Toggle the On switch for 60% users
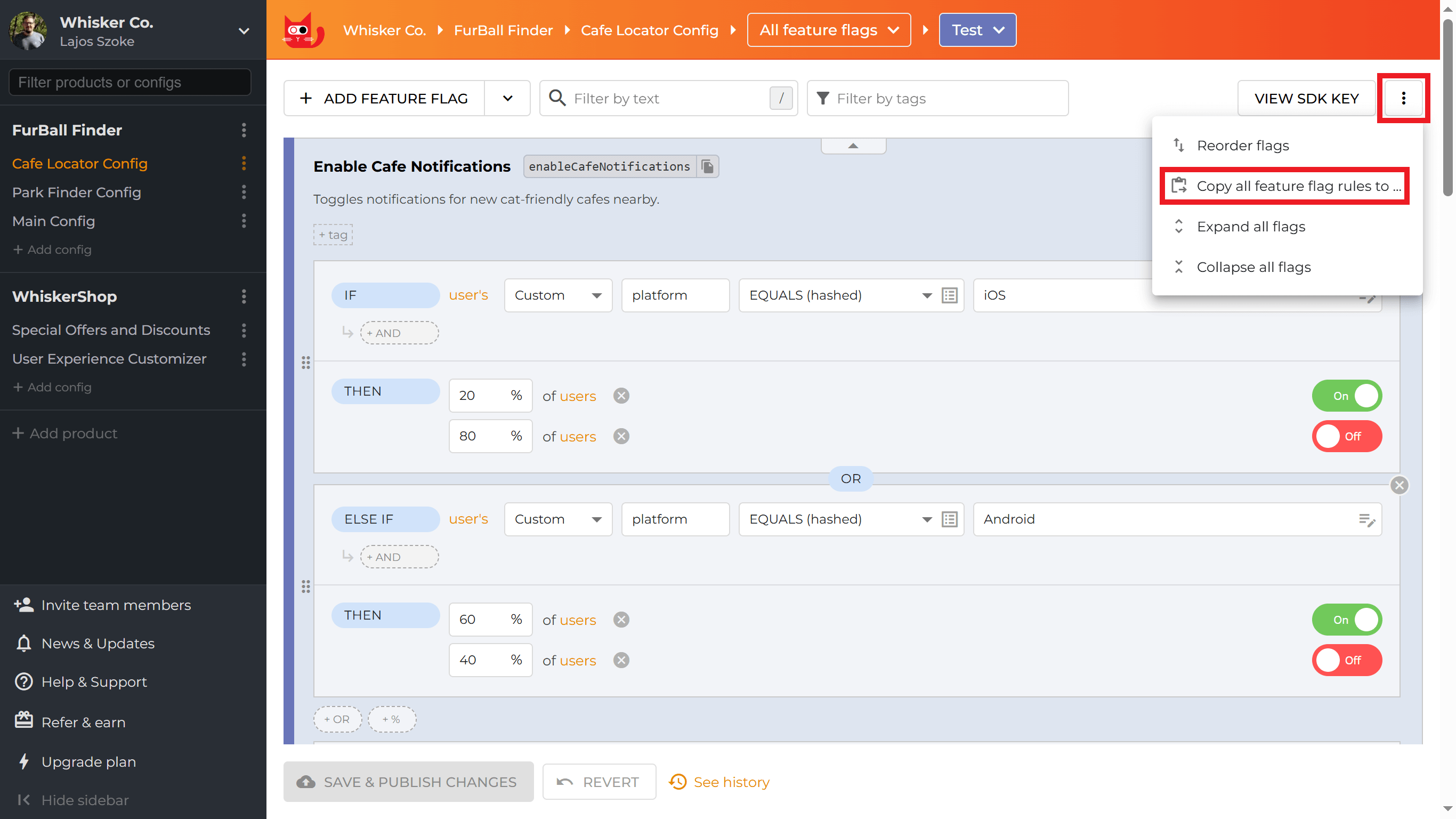The width and height of the screenshot is (1456, 819). pyautogui.click(x=1346, y=620)
